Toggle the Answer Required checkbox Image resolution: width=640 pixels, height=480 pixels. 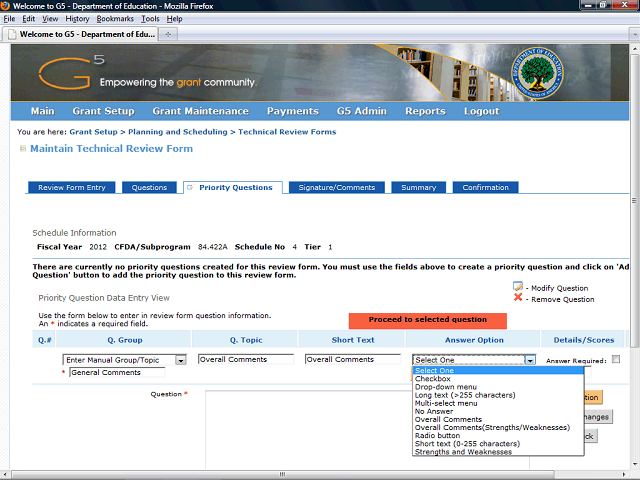pyautogui.click(x=616, y=359)
